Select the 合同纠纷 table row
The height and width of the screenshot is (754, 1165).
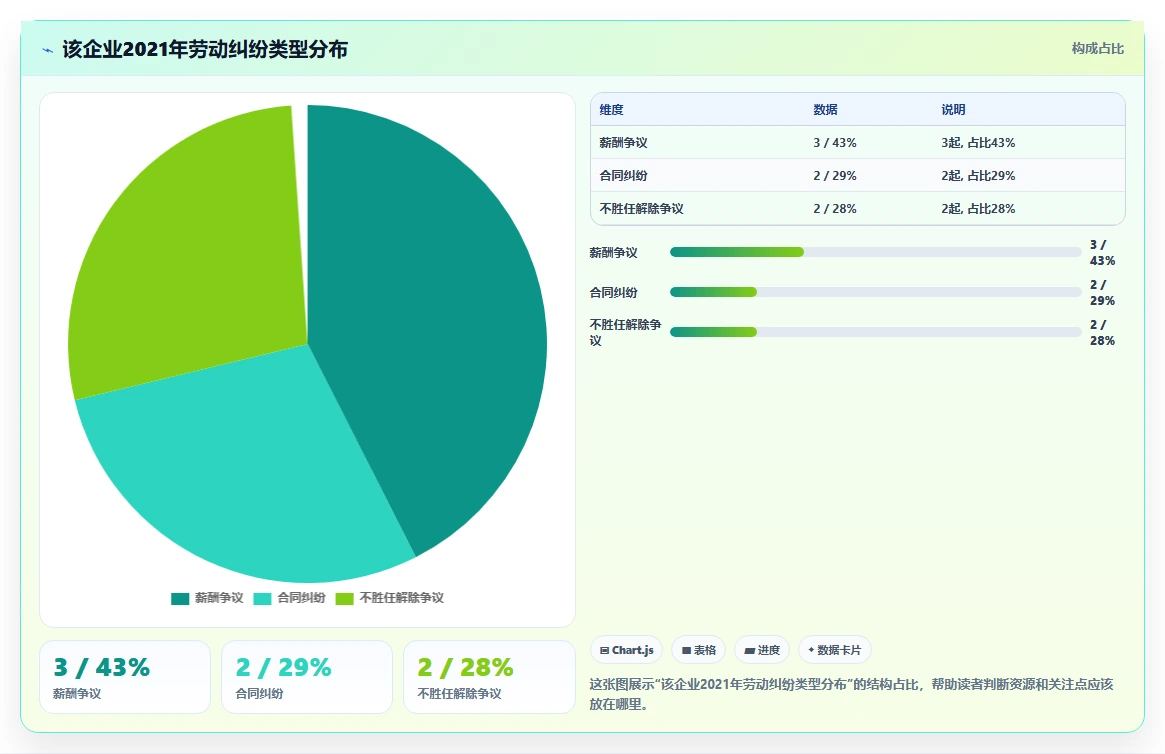point(857,175)
